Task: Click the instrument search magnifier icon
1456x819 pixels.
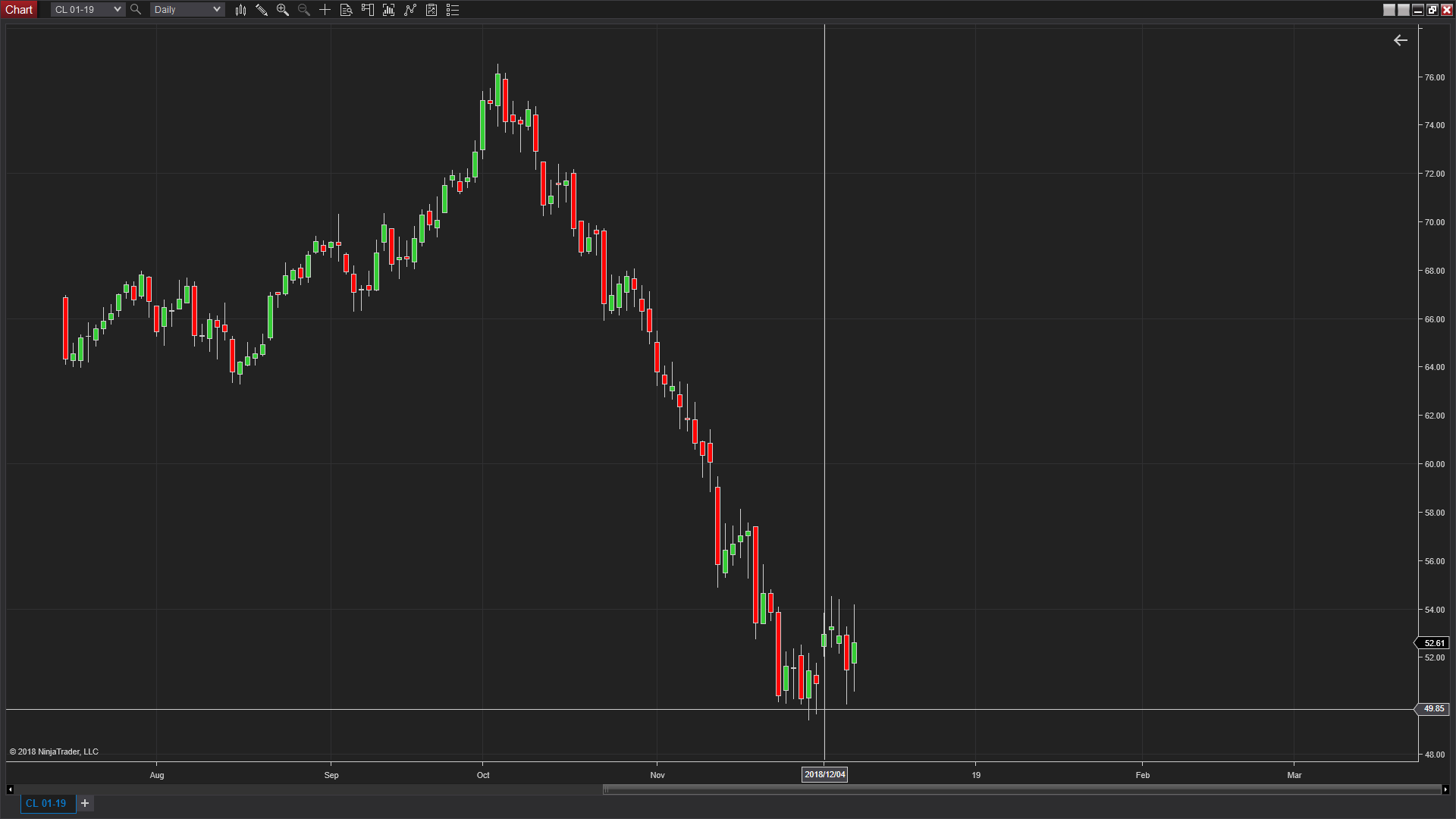Action: (136, 10)
